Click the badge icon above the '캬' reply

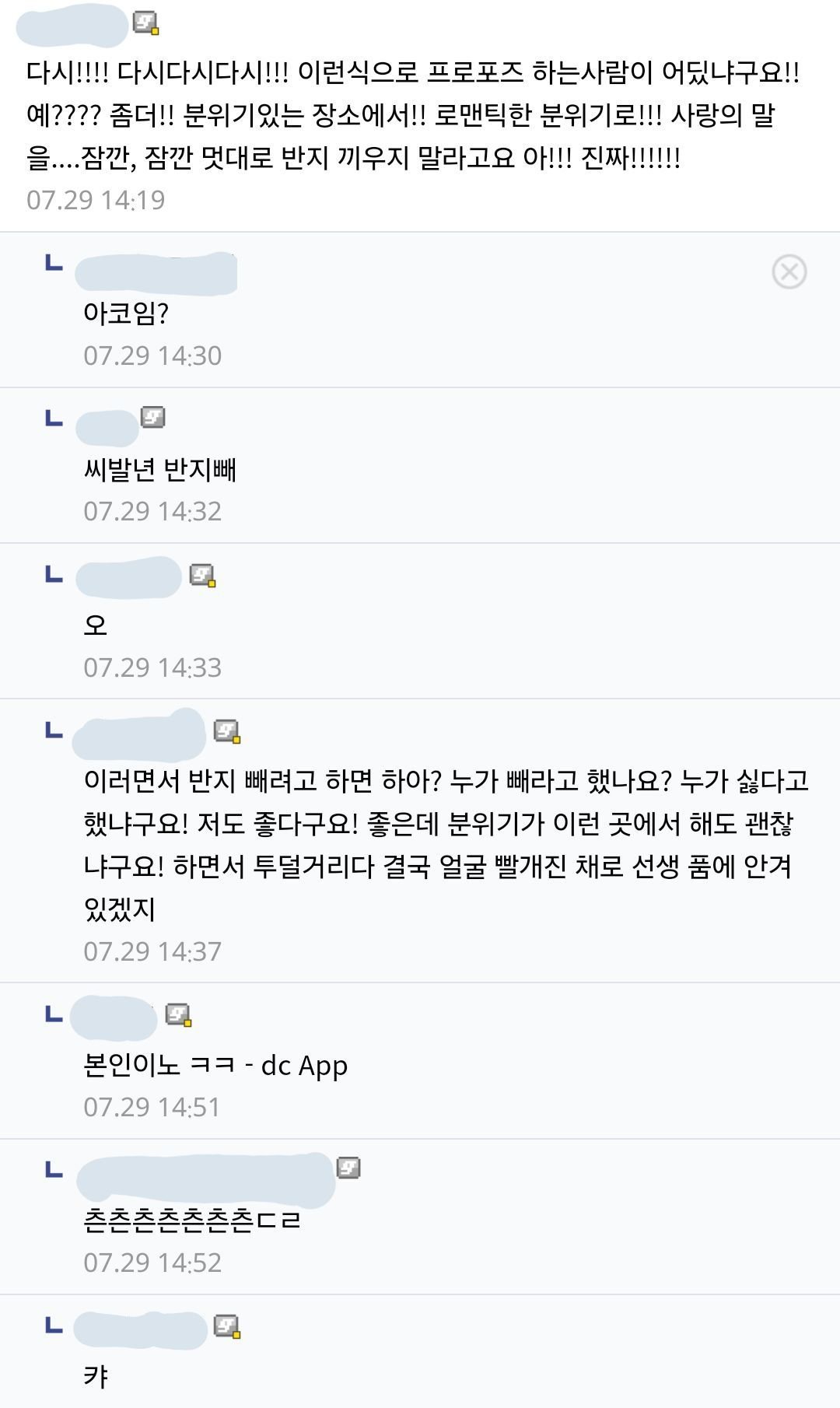[x=227, y=1326]
